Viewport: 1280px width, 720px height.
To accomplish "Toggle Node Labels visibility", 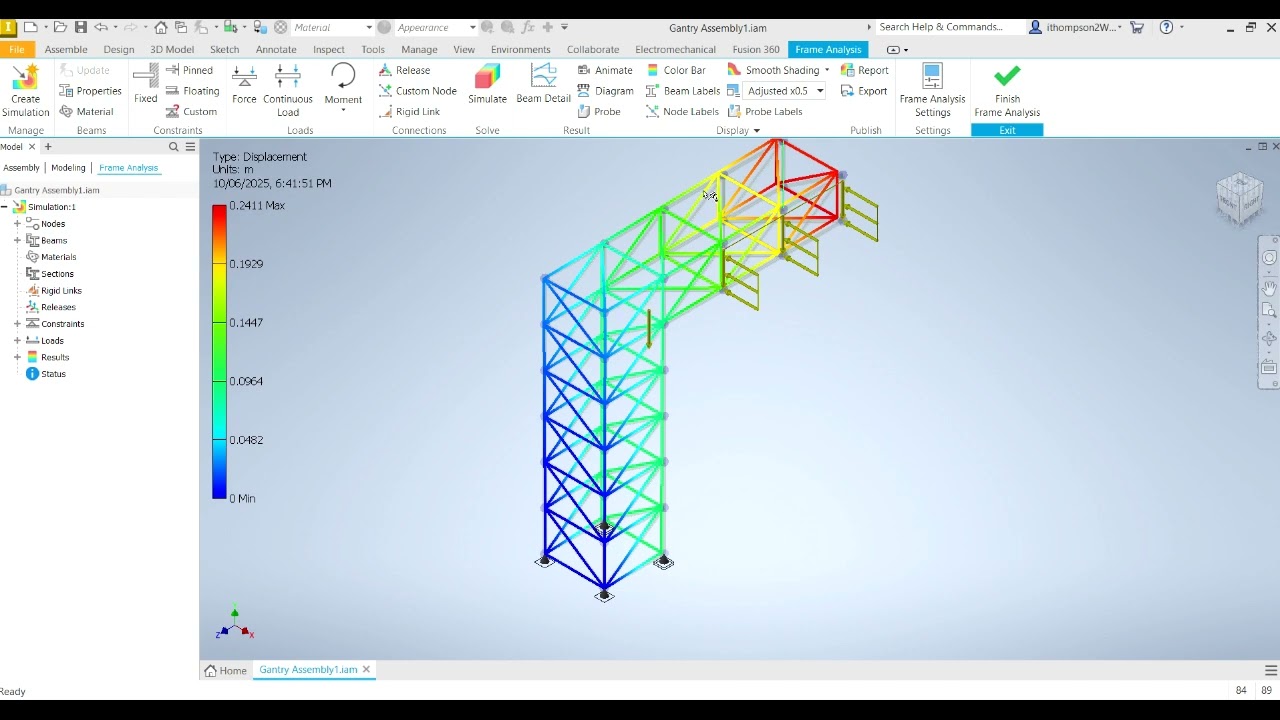I will [x=682, y=112].
